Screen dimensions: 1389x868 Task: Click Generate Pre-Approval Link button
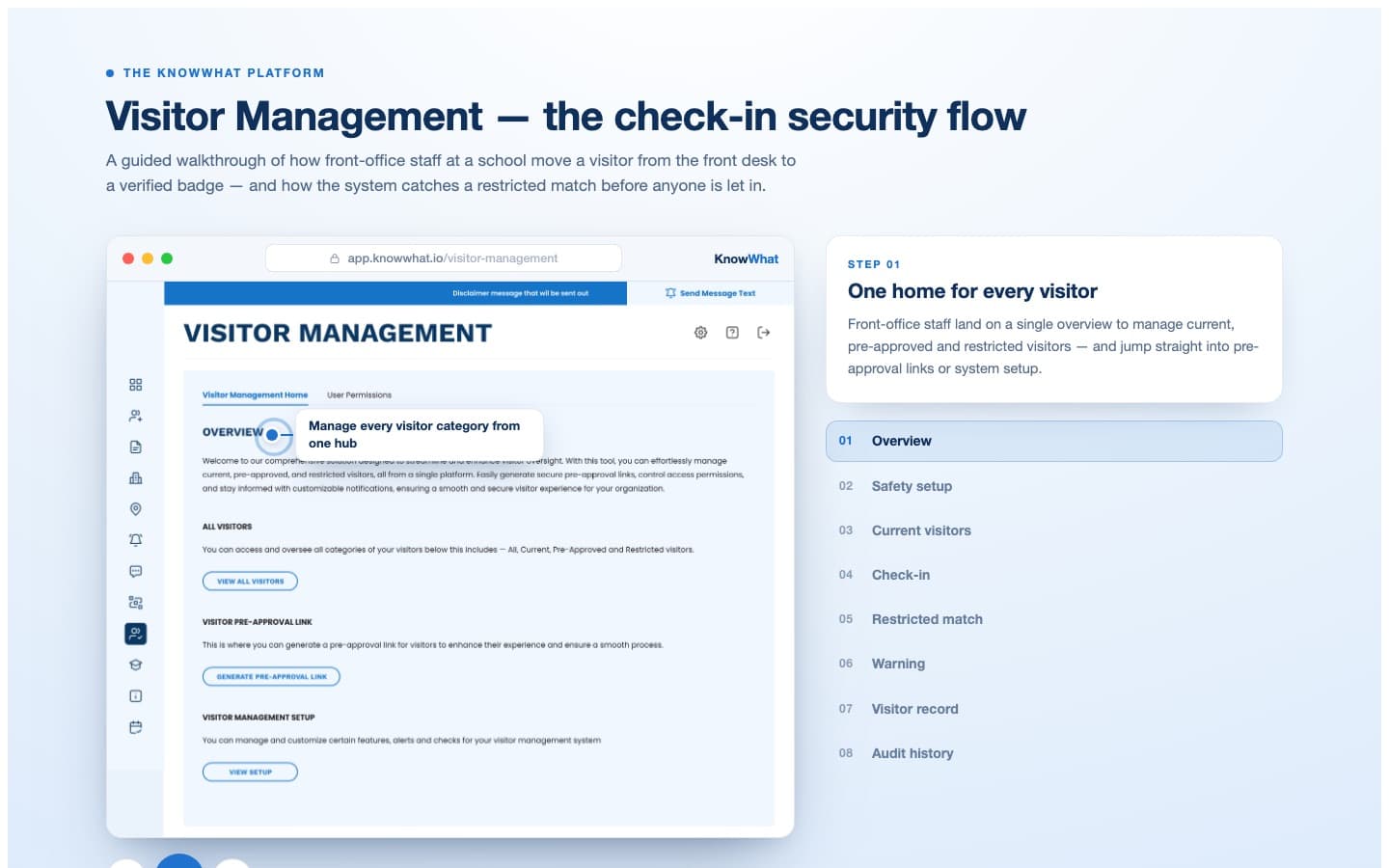click(271, 677)
